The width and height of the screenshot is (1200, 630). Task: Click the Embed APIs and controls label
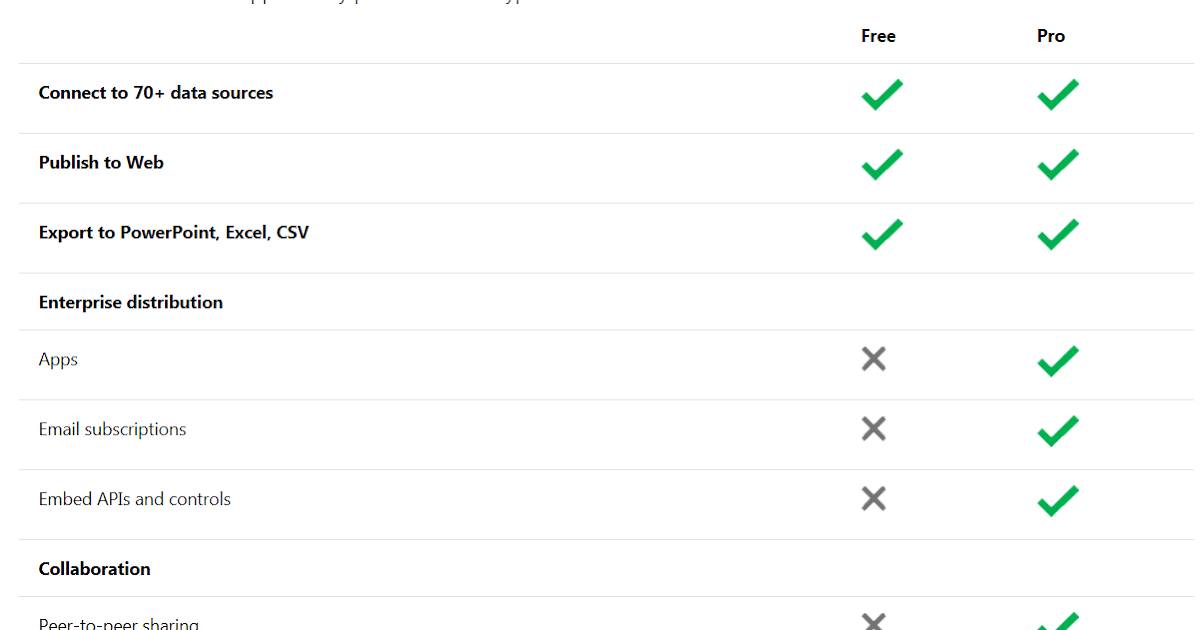point(135,499)
